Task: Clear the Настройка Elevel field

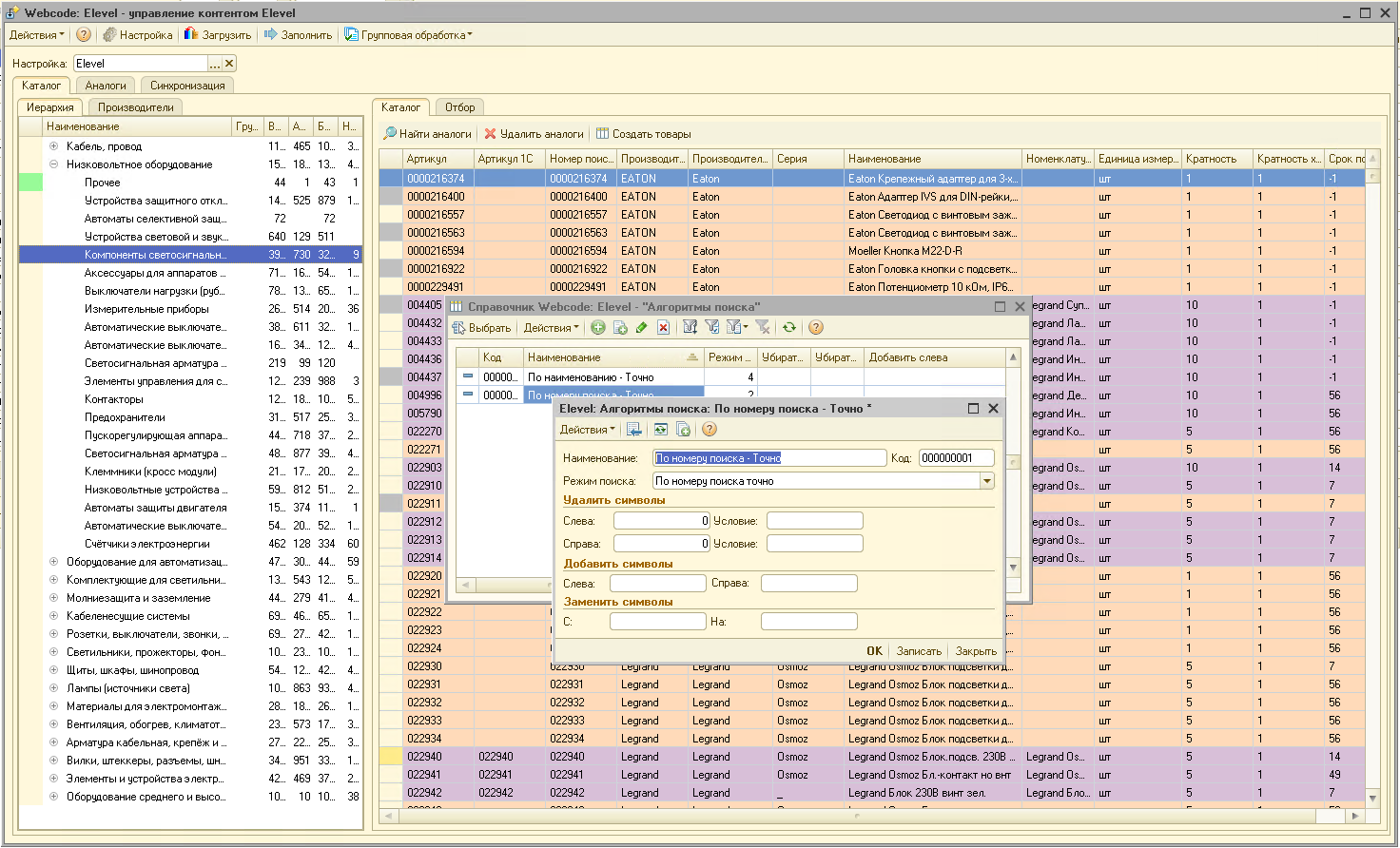Action: point(229,64)
